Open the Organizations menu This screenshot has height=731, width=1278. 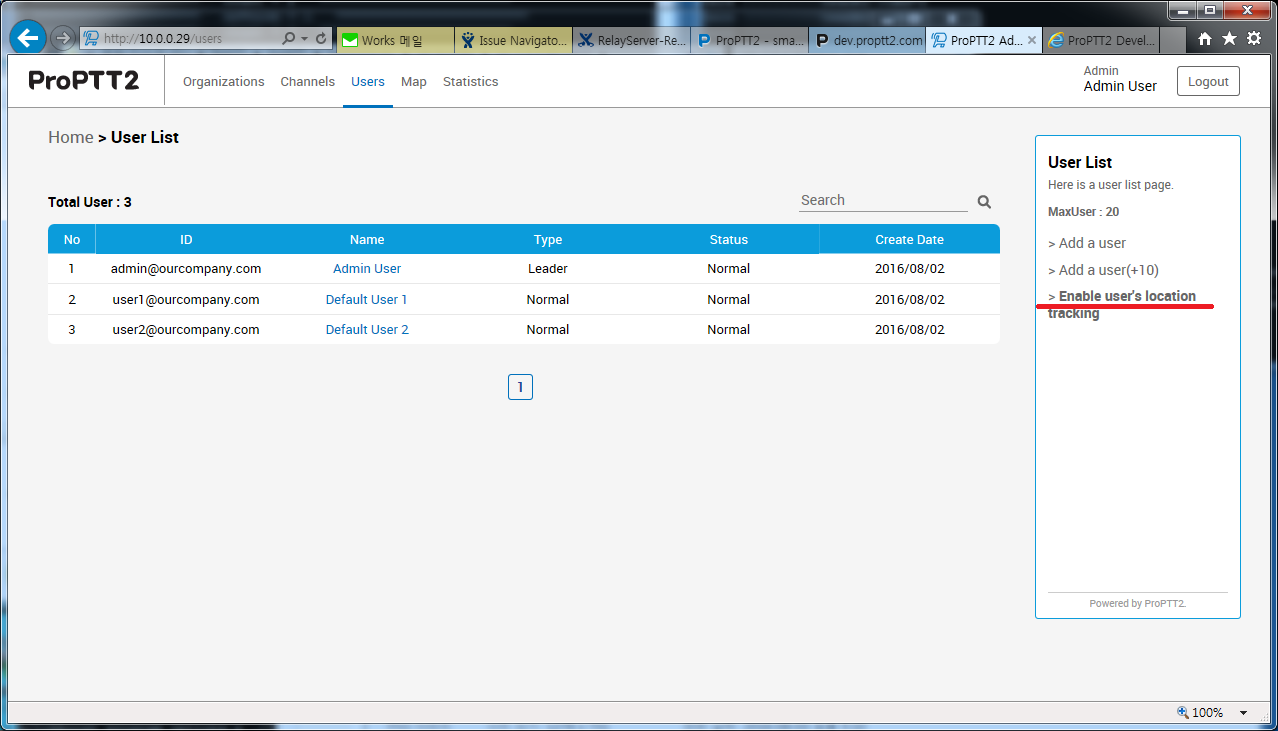[223, 82]
